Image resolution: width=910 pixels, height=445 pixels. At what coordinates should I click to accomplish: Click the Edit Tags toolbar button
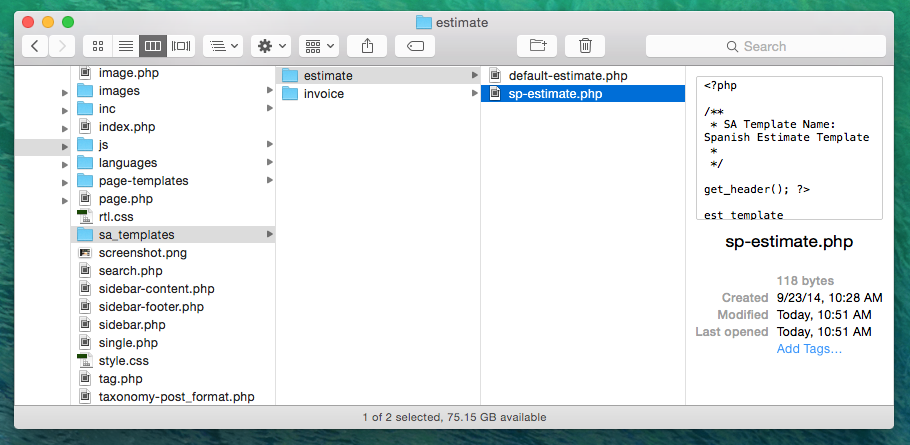point(415,46)
